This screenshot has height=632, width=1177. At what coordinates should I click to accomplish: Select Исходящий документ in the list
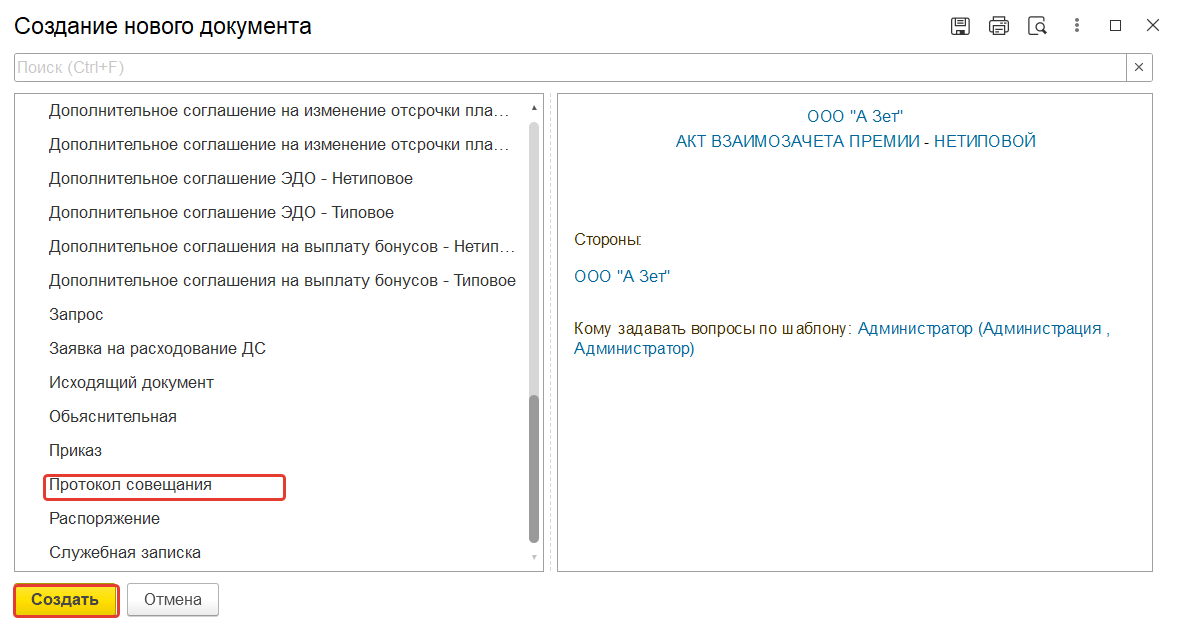[x=131, y=383]
